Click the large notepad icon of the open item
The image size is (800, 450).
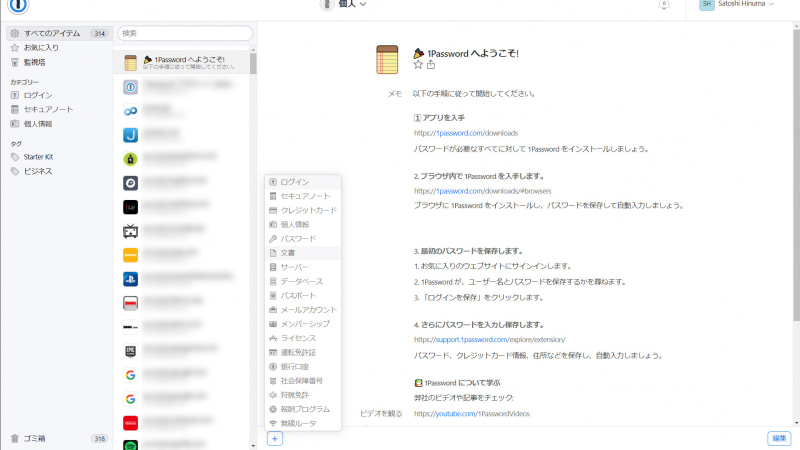[387, 60]
